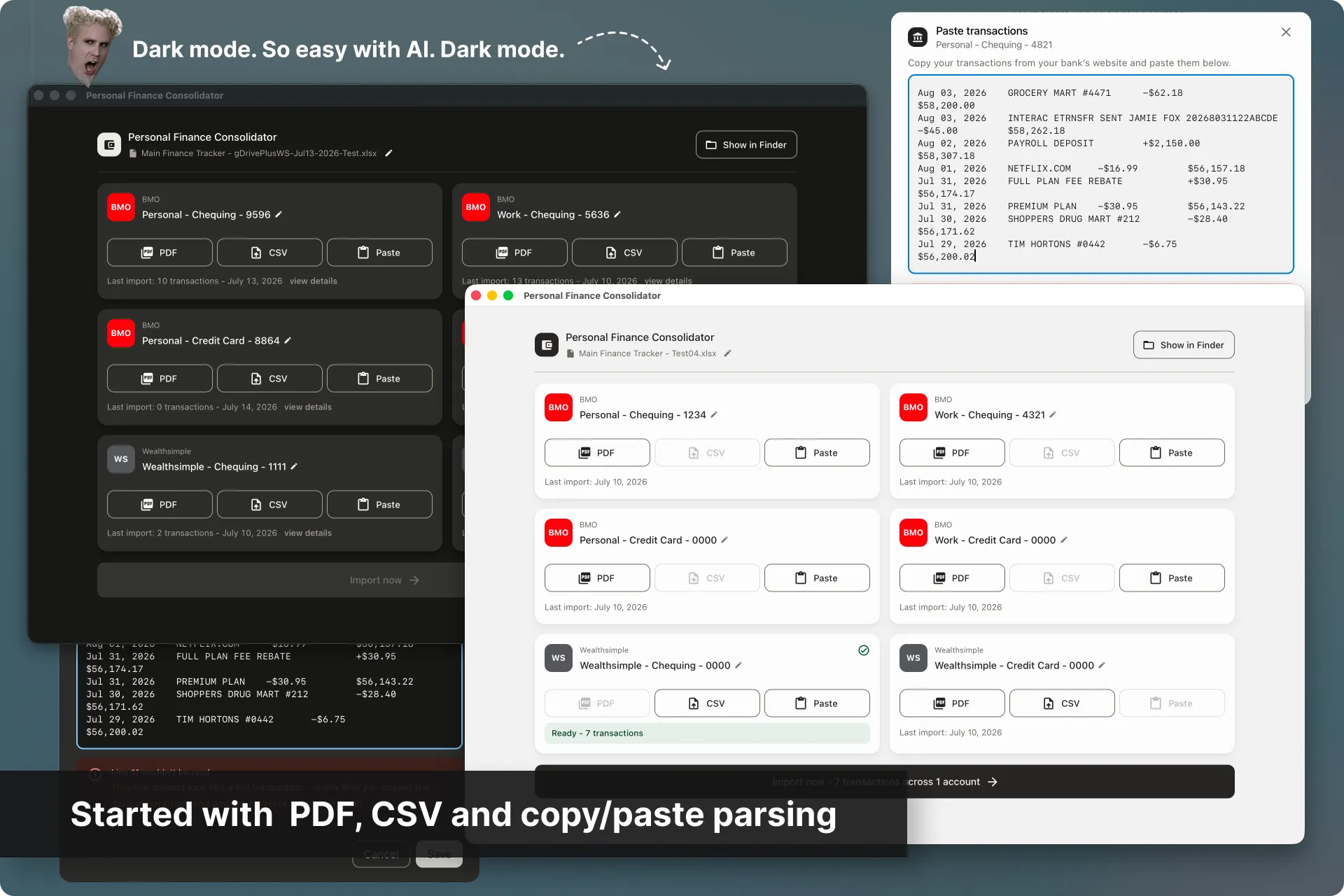Import PDF for Work - Credit Card - 0000
1344x896 pixels.
(952, 578)
